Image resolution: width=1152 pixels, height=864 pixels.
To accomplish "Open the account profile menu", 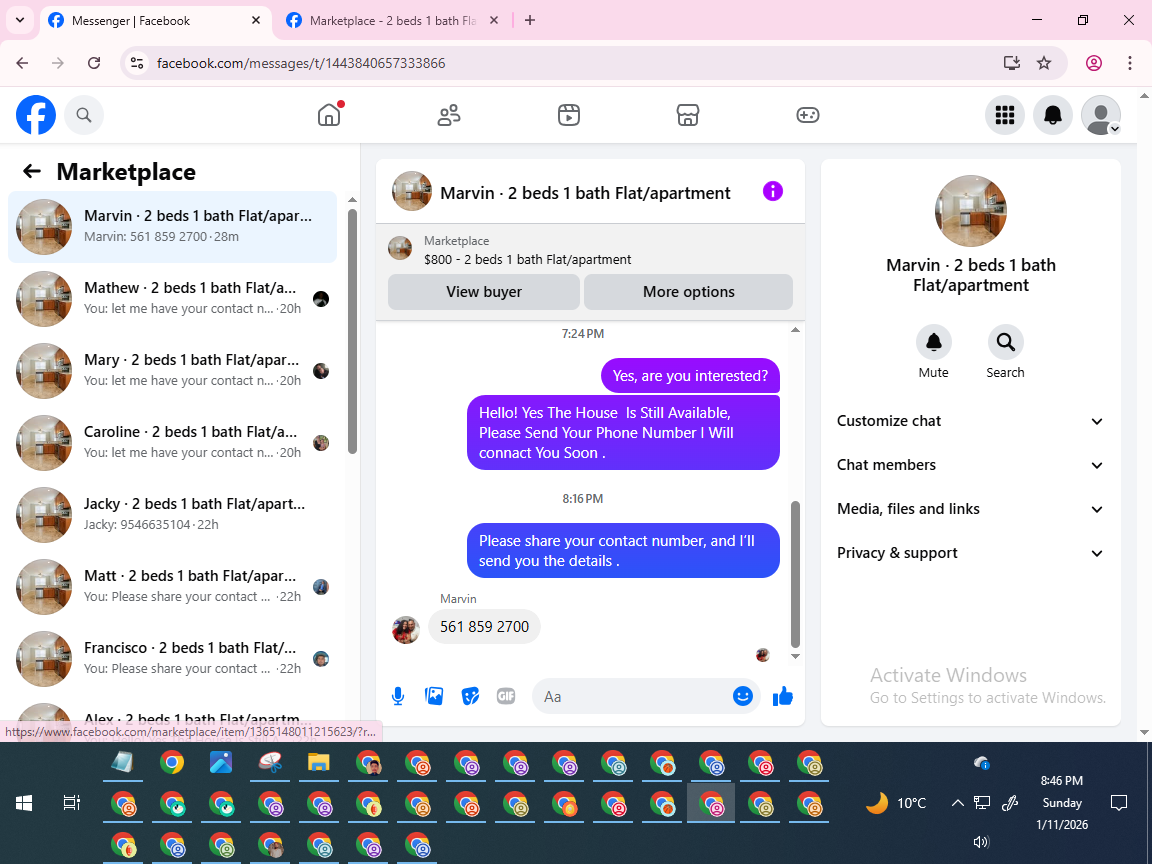I will [1101, 115].
